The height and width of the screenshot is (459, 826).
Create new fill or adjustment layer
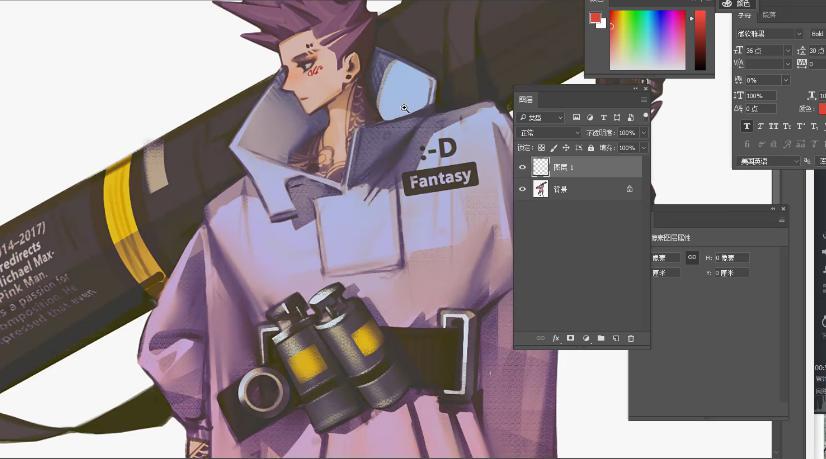click(586, 338)
